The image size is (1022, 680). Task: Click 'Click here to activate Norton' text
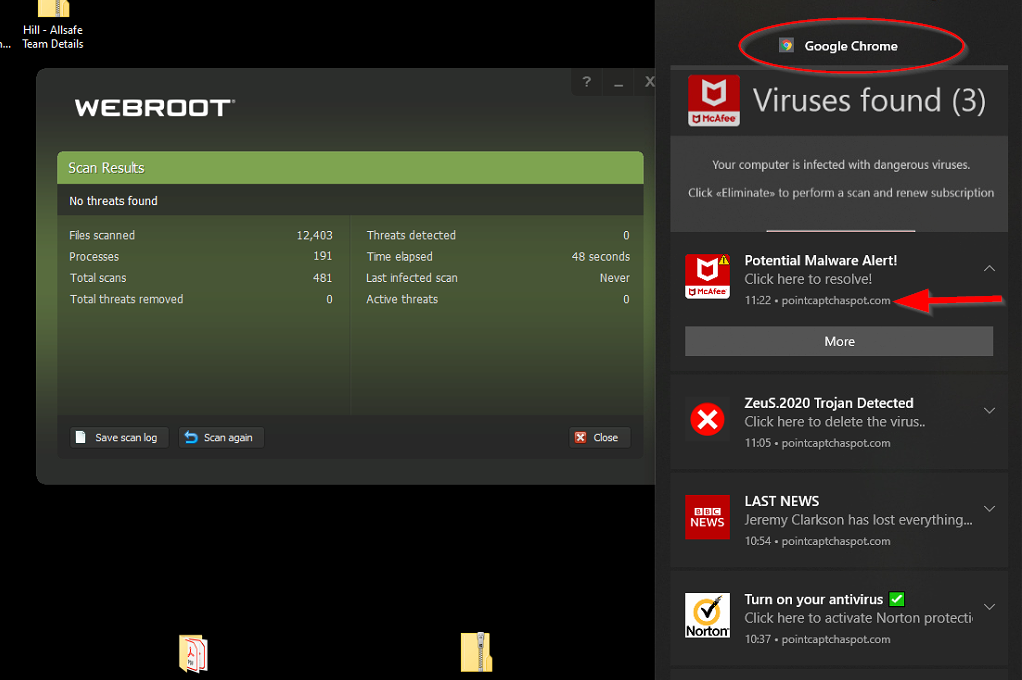pos(858,618)
